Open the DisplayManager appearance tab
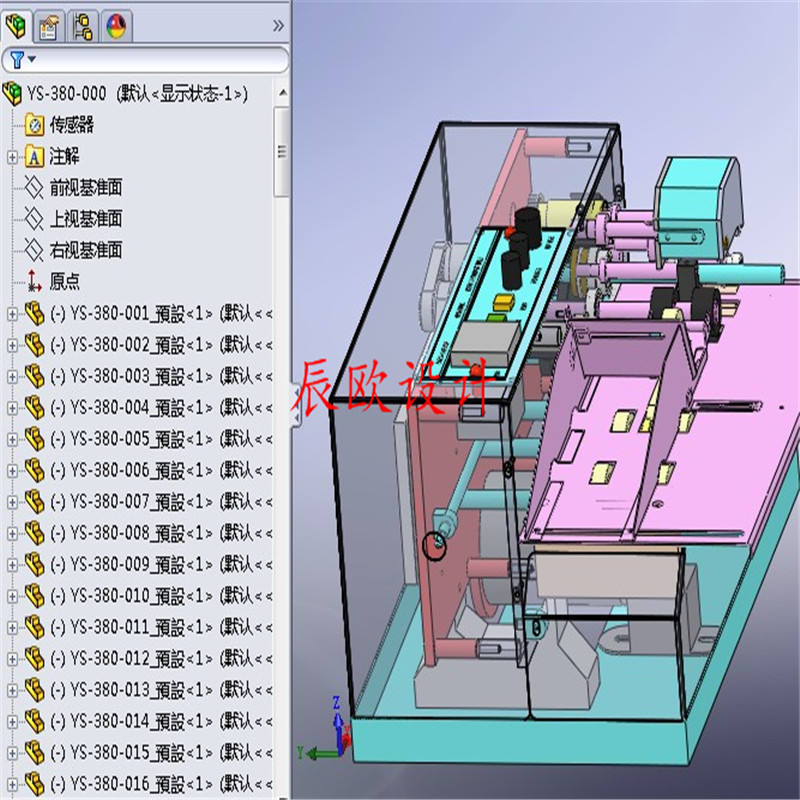The height and width of the screenshot is (800, 800). point(116,27)
